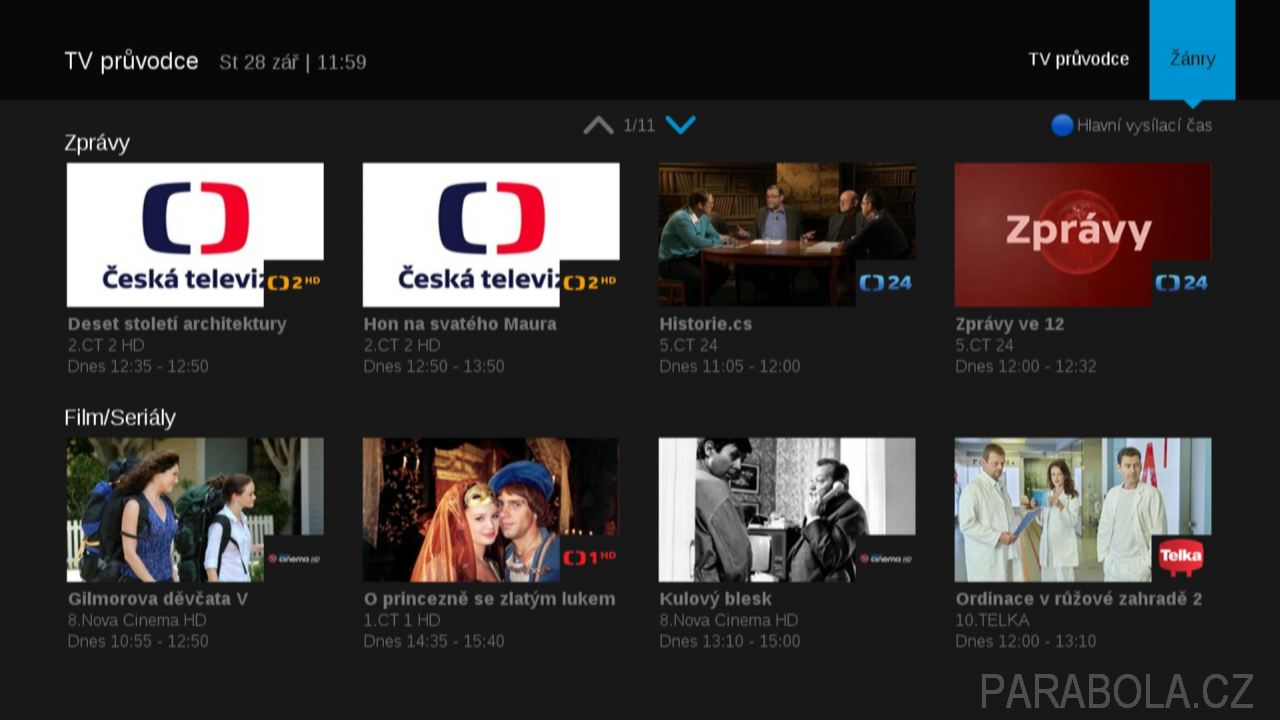The image size is (1280, 720).
Task: Click title text Historie.cs
Action: tap(706, 324)
